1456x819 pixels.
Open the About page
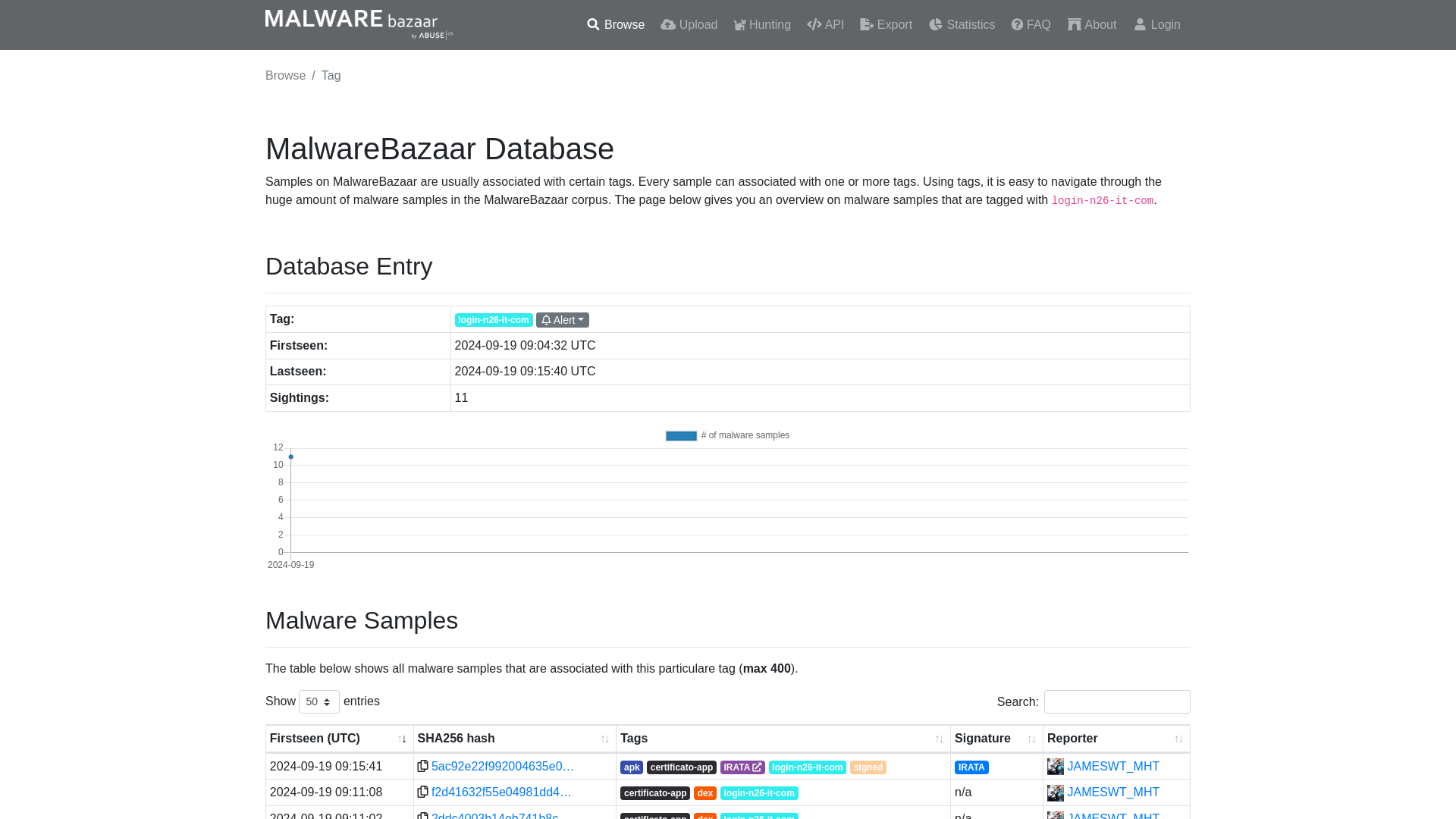pos(1092,25)
